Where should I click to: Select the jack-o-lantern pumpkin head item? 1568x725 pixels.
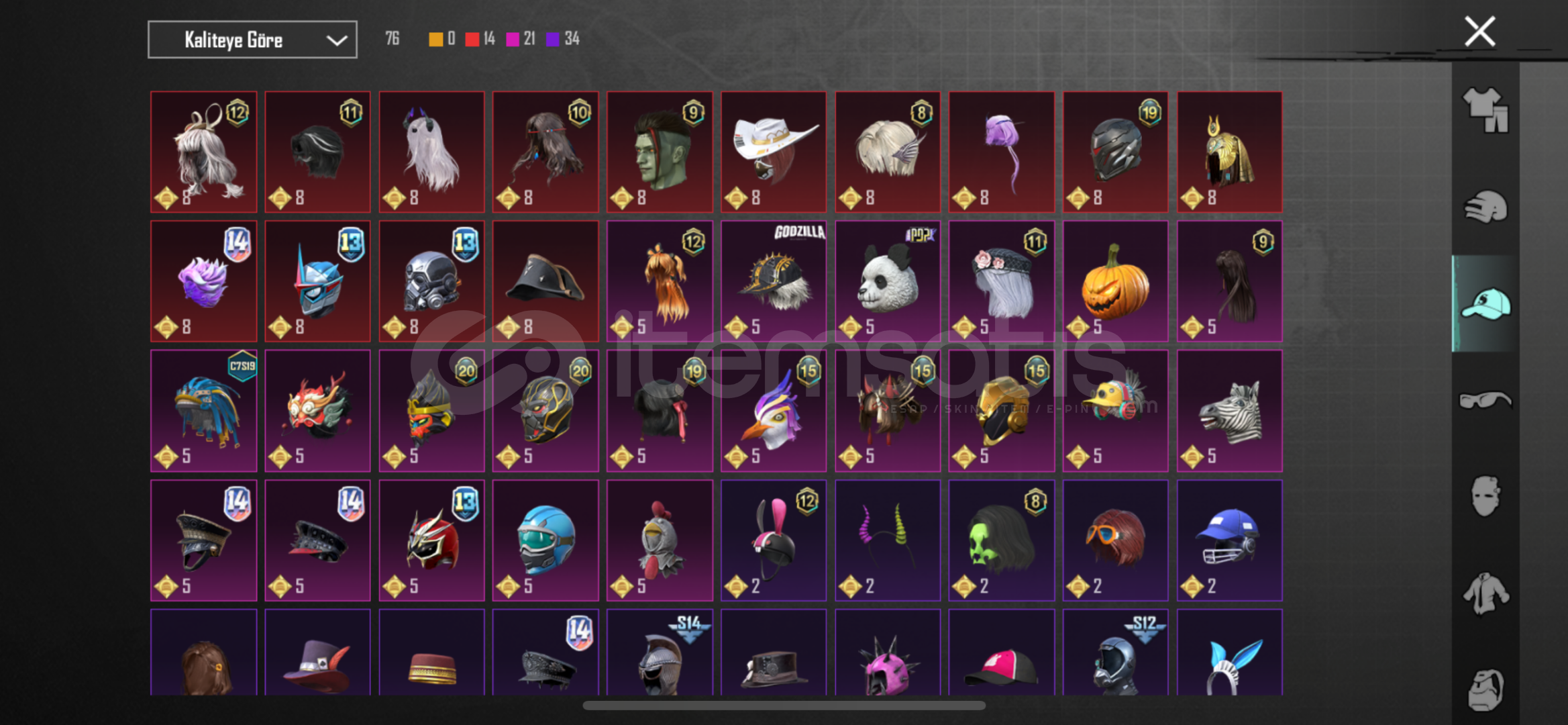click(x=1115, y=281)
